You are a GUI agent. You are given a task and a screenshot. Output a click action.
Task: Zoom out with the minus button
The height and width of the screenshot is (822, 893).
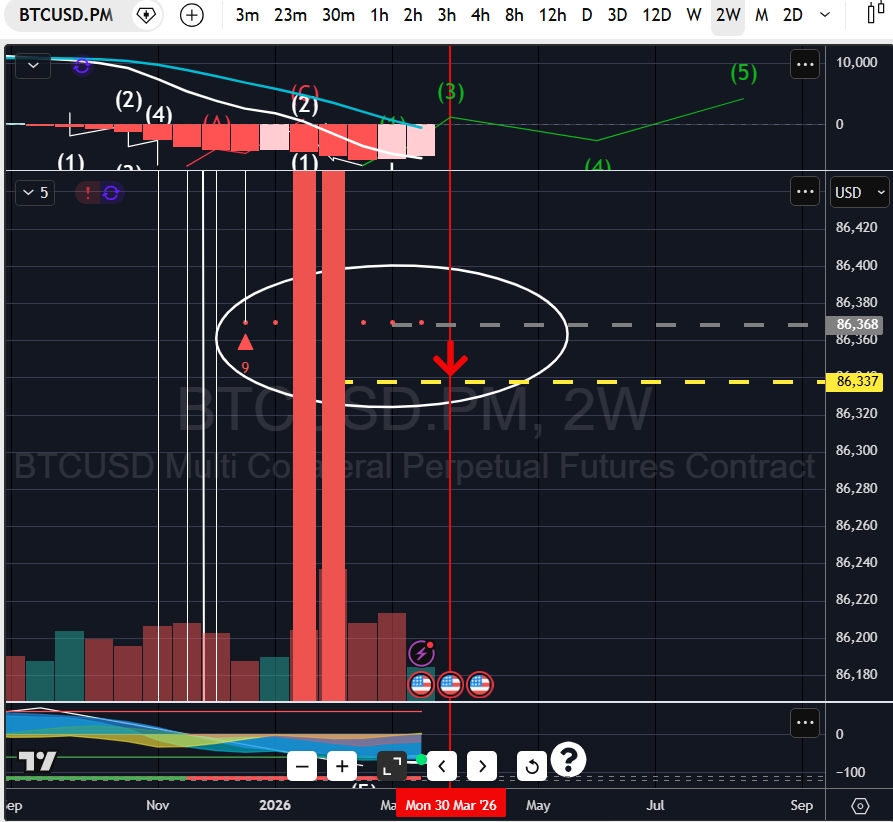302,766
